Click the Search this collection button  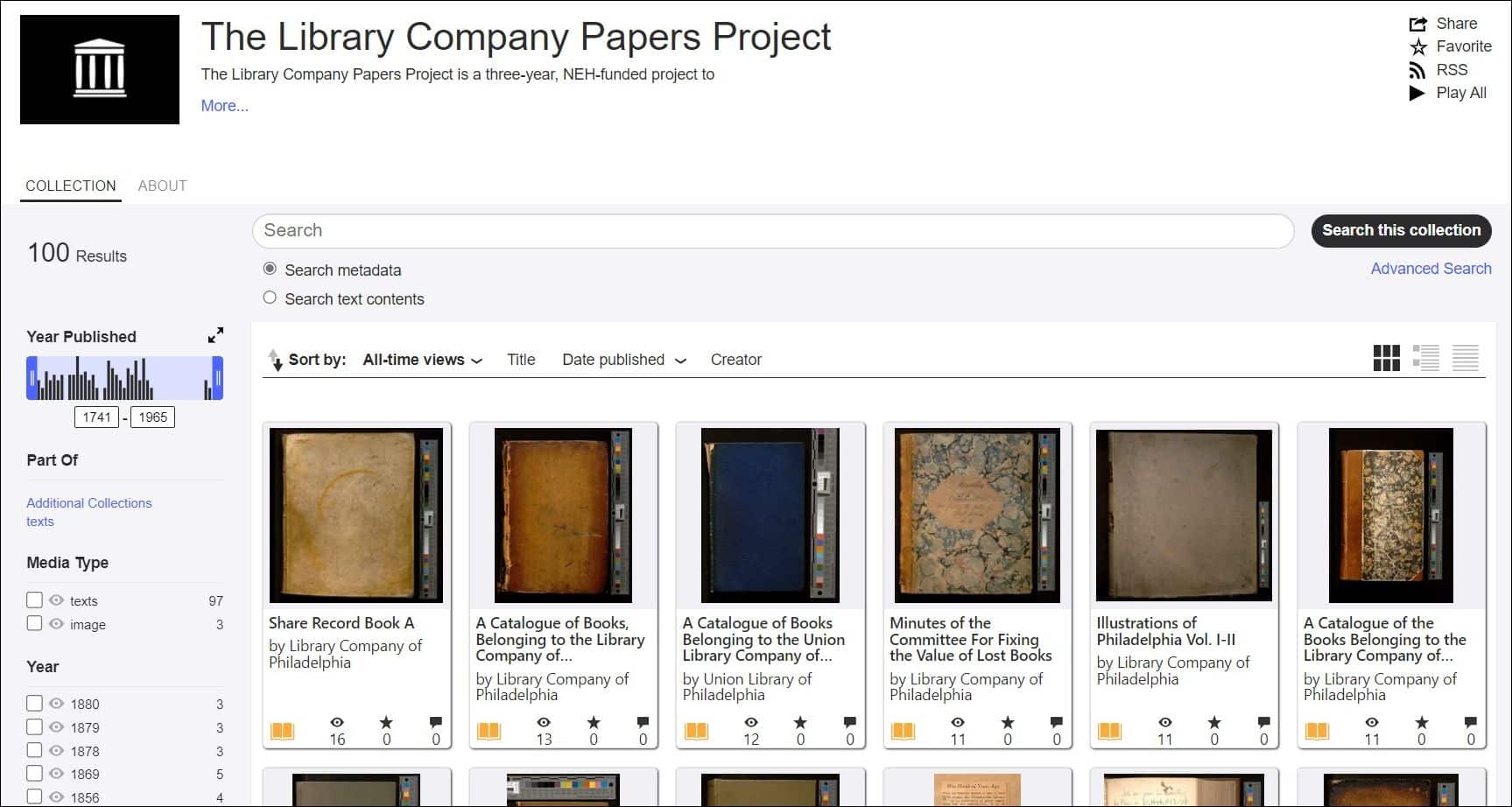1401,230
